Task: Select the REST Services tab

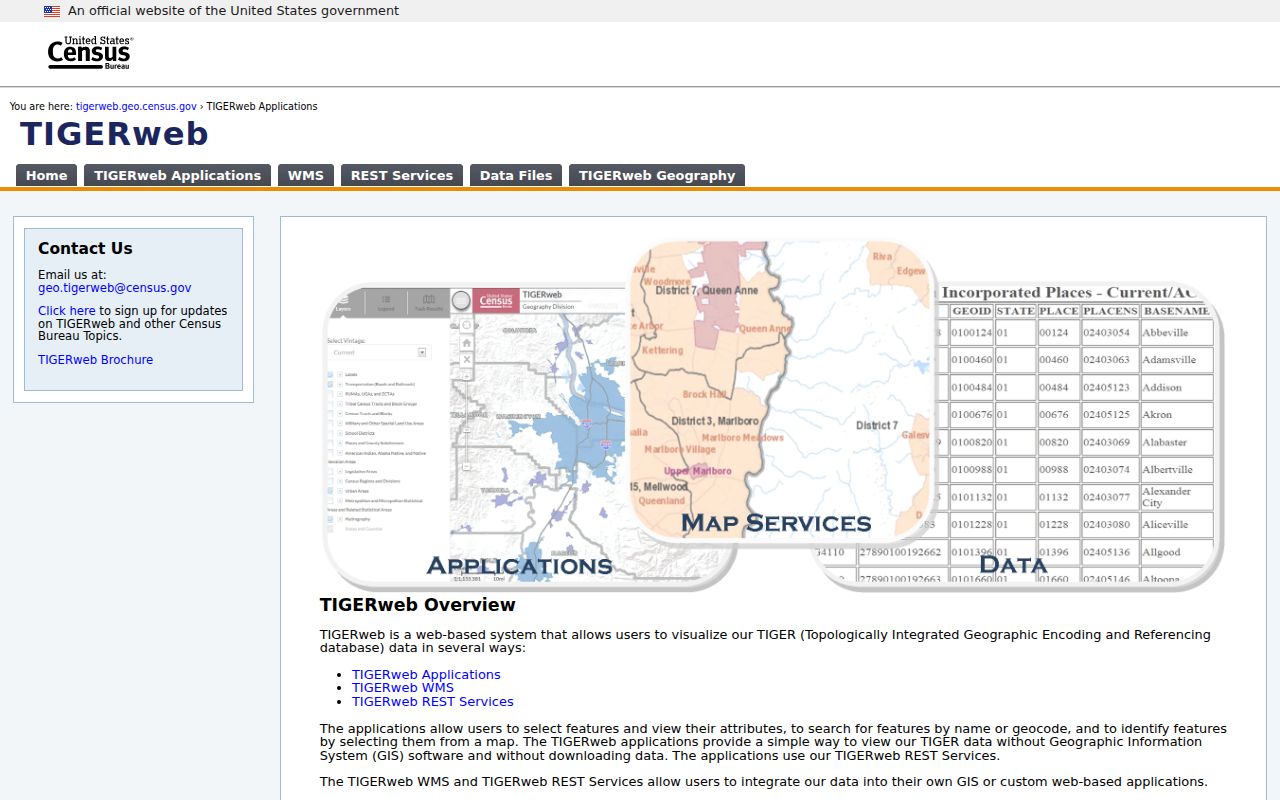Action: click(x=402, y=175)
